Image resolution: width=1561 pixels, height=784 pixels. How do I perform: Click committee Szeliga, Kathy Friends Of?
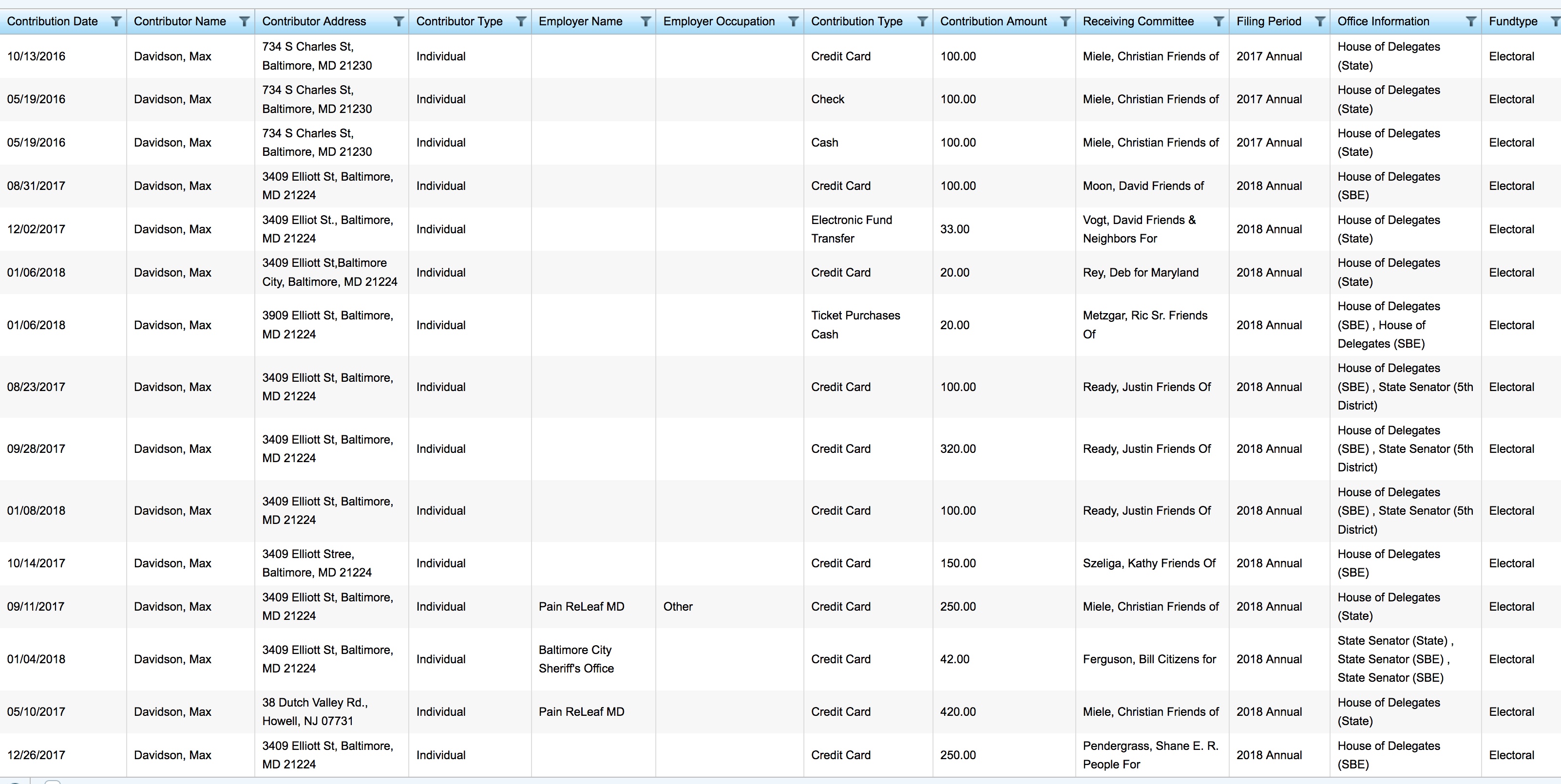pyautogui.click(x=1149, y=563)
